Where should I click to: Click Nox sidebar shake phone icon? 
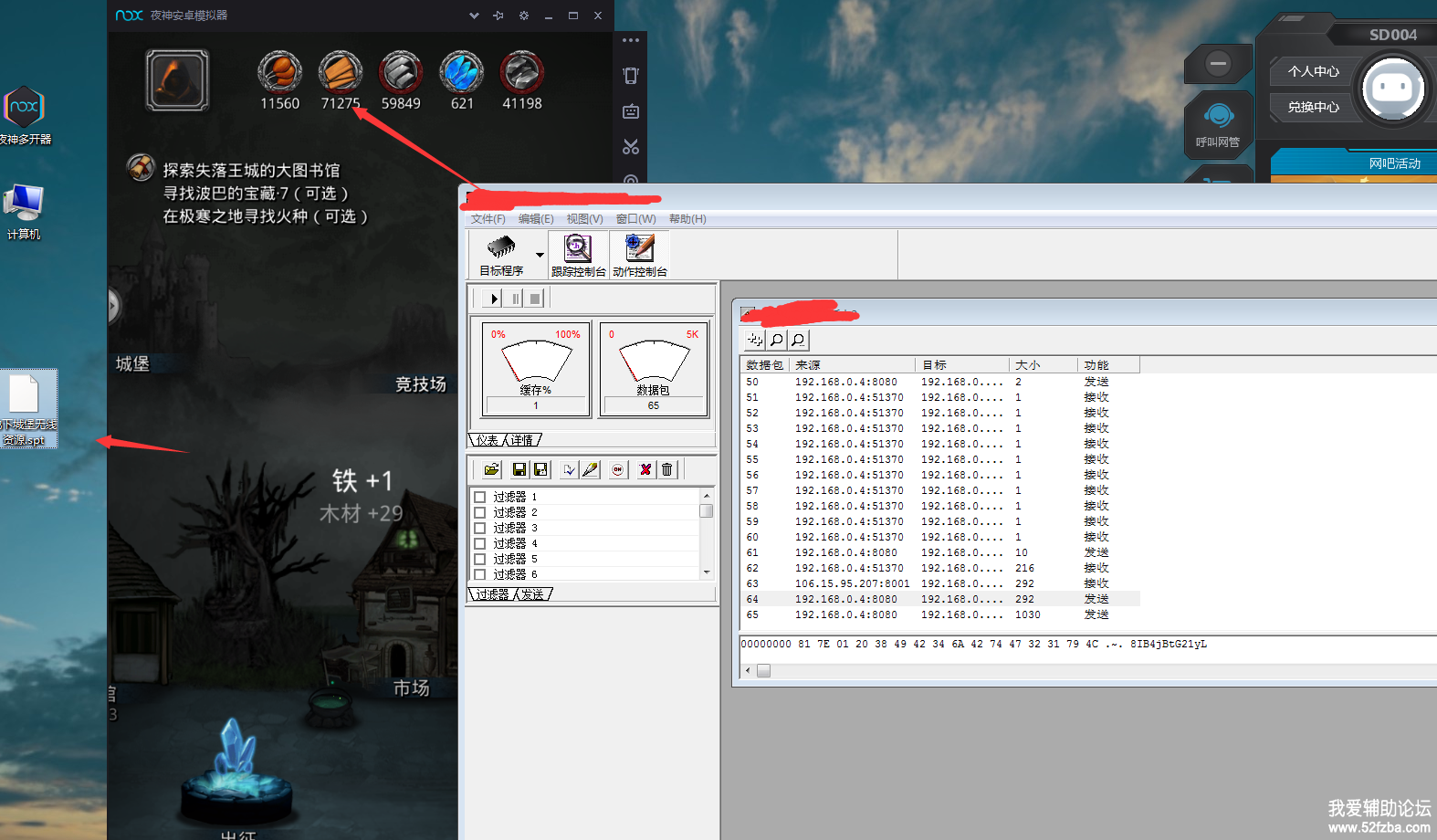click(x=631, y=76)
